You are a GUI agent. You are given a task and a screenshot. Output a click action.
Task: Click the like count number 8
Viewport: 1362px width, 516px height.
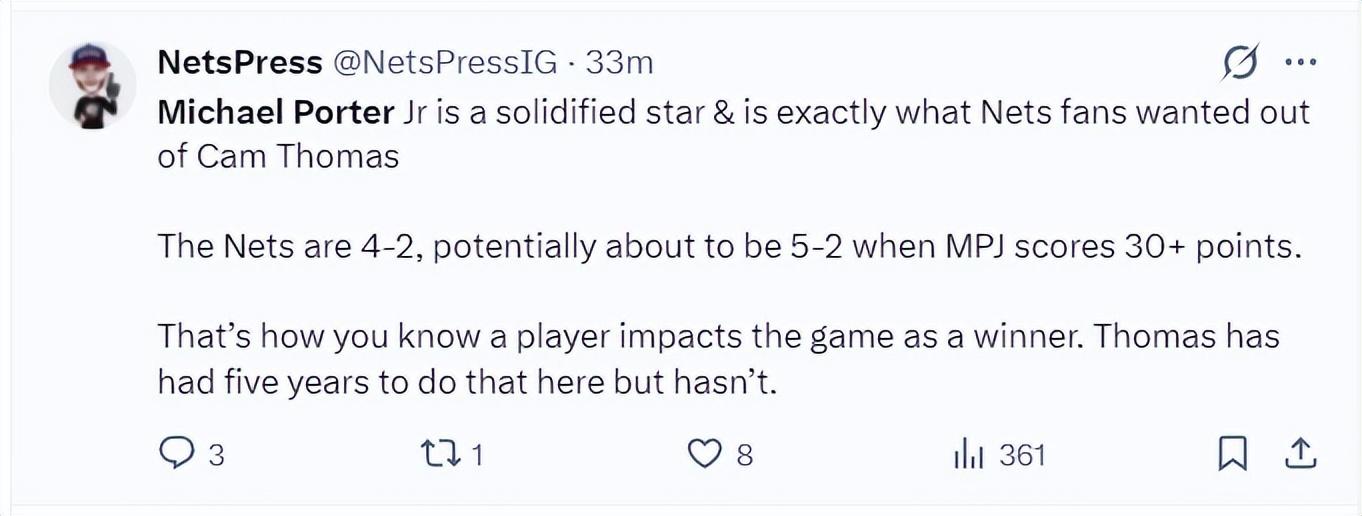744,456
